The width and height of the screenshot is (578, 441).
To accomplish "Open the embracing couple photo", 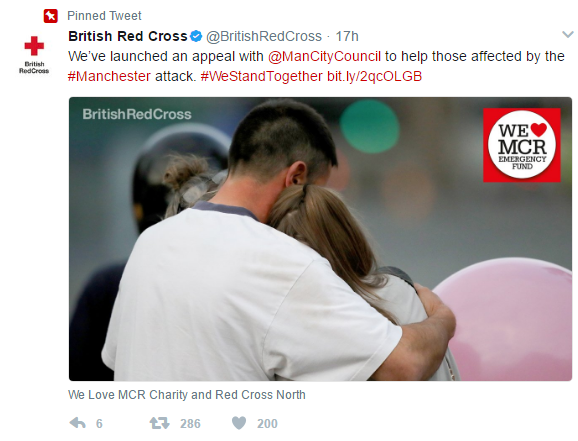I will point(320,239).
